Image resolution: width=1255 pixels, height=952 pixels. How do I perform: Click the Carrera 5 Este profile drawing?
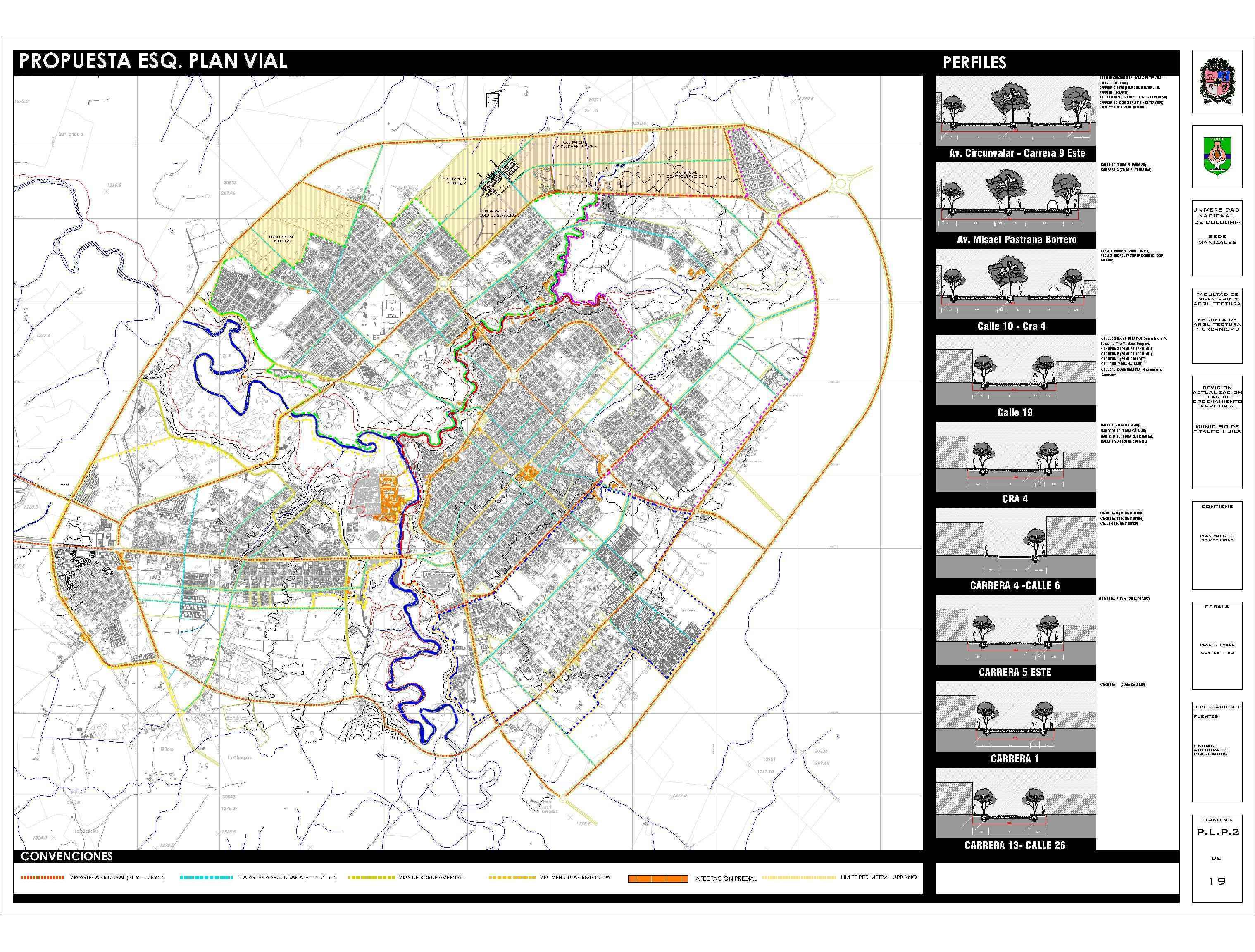(x=1016, y=630)
